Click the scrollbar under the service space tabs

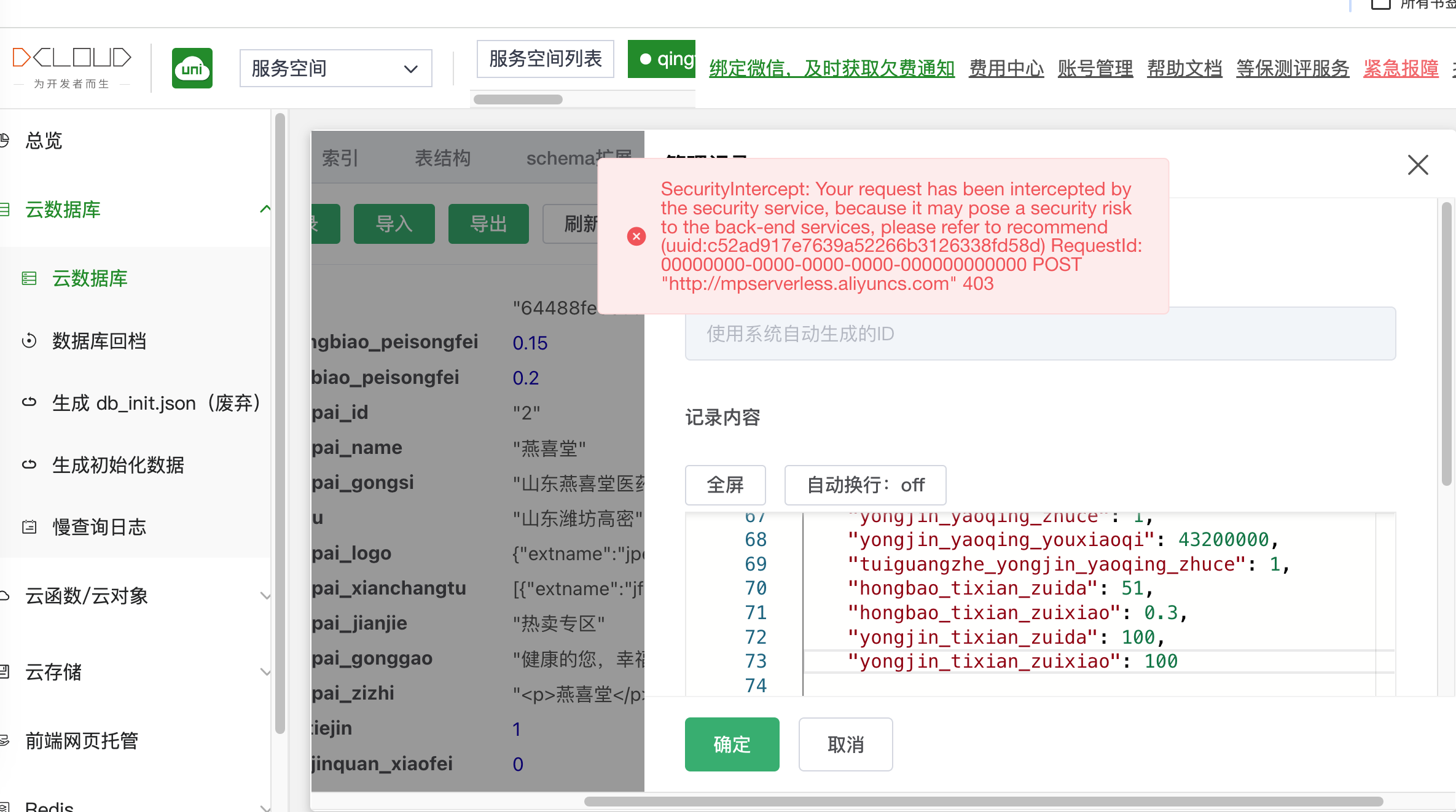click(x=518, y=100)
